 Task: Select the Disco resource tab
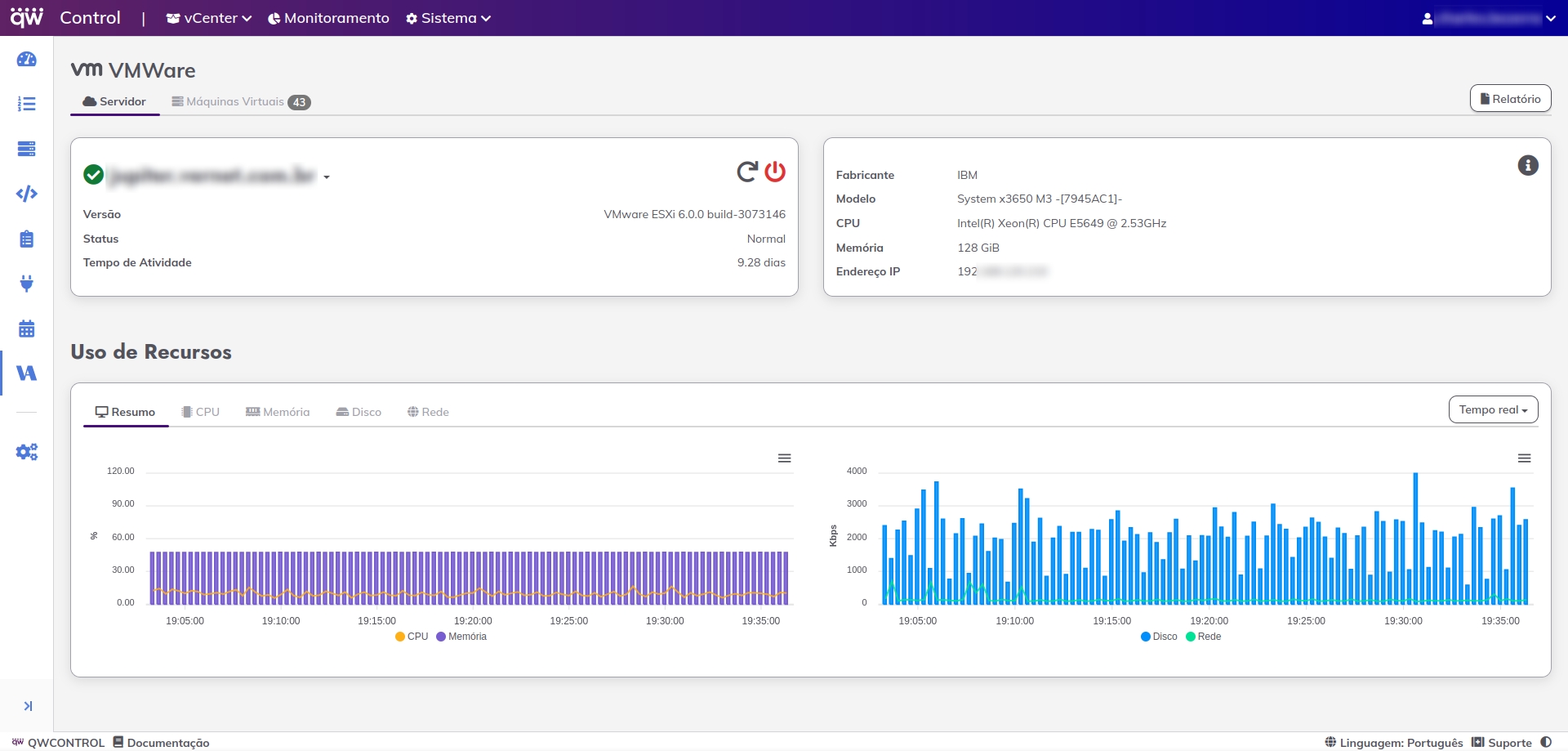[x=359, y=412]
